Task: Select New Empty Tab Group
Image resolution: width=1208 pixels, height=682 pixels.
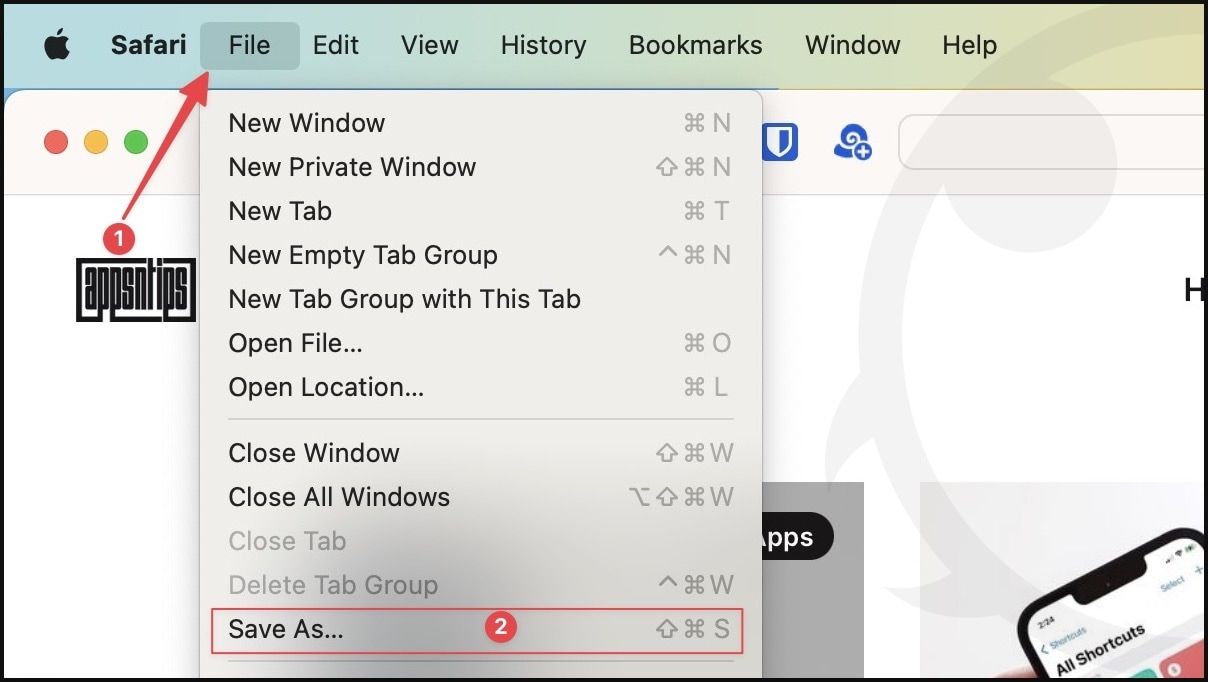Action: [x=363, y=255]
